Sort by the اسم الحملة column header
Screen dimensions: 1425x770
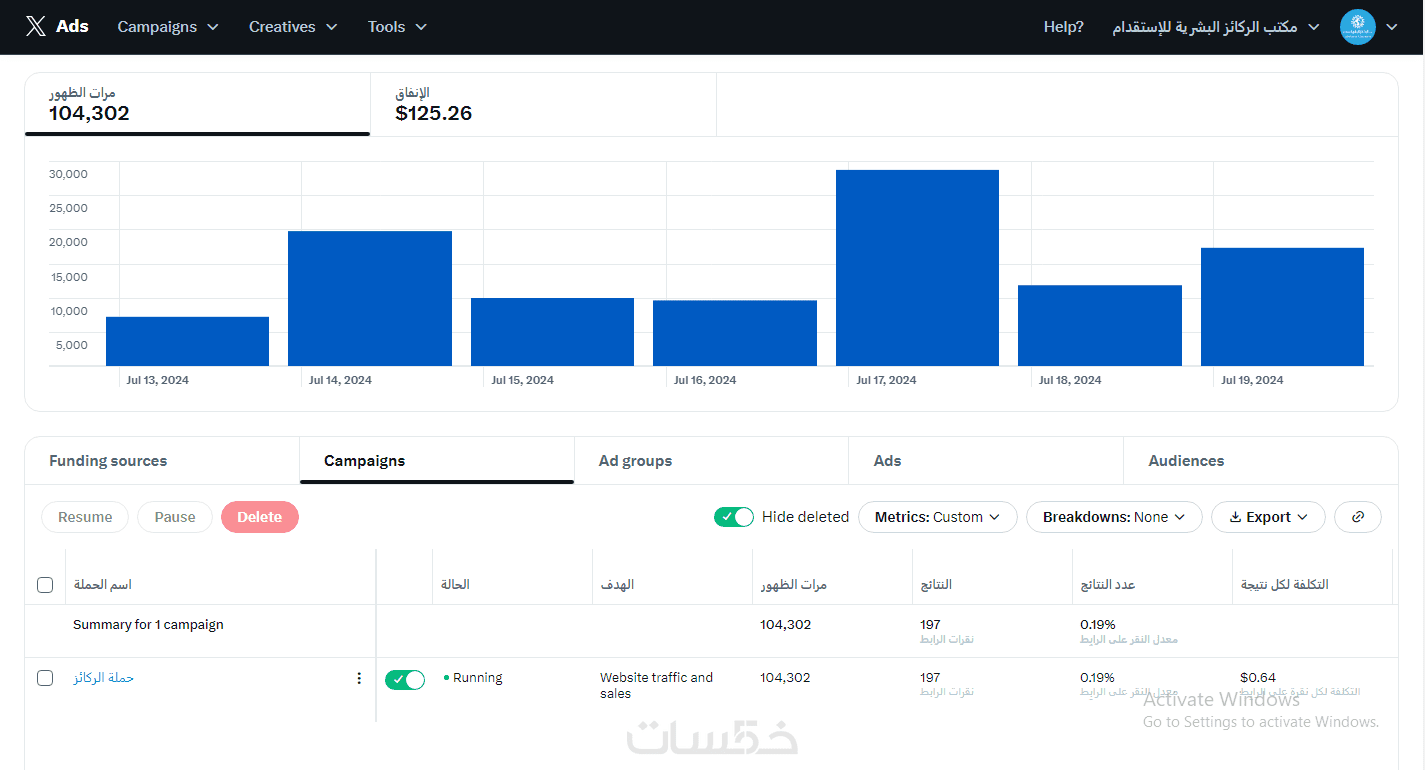103,585
